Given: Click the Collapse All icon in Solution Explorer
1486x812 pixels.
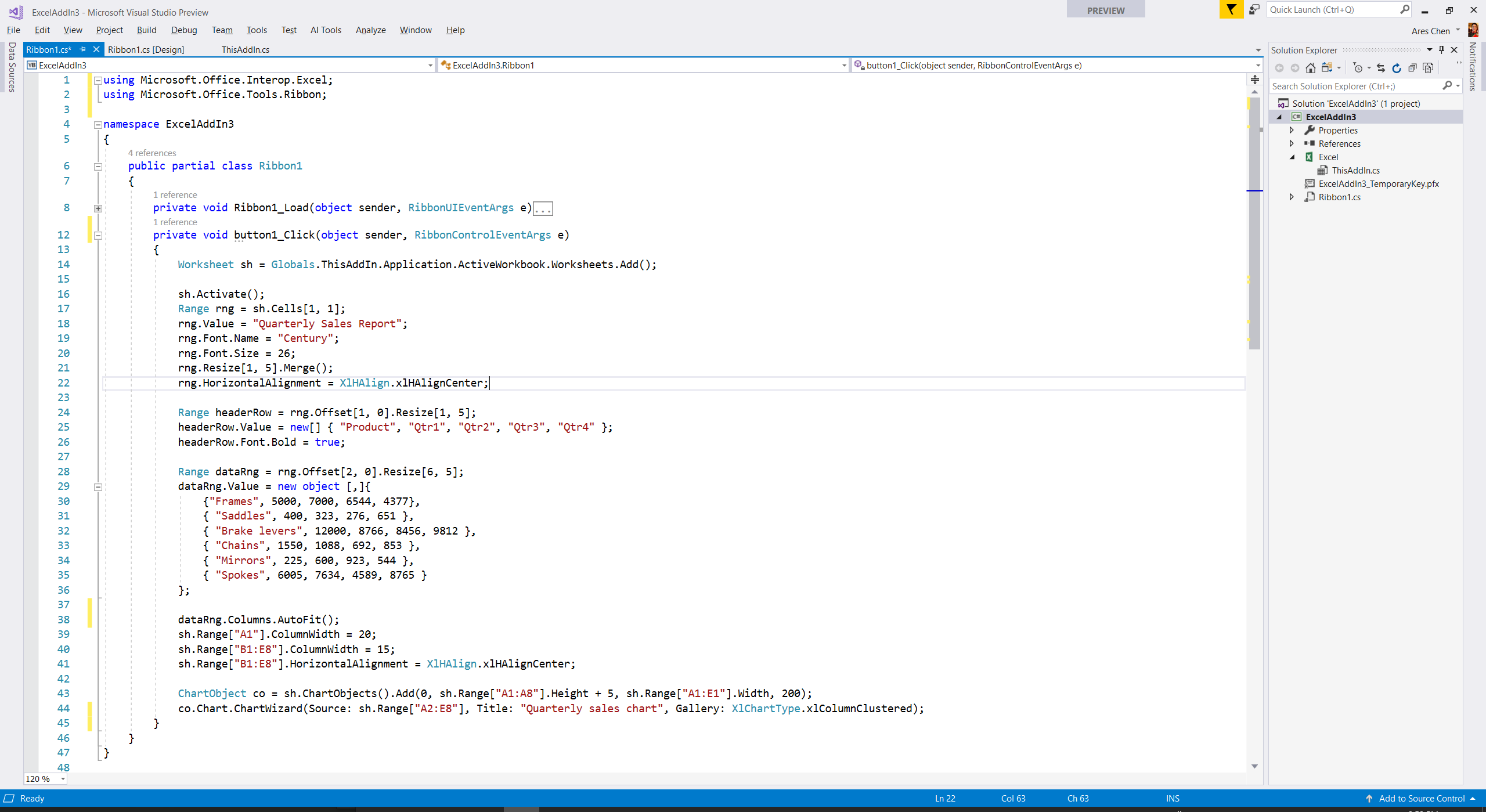Looking at the screenshot, I should pyautogui.click(x=1412, y=68).
